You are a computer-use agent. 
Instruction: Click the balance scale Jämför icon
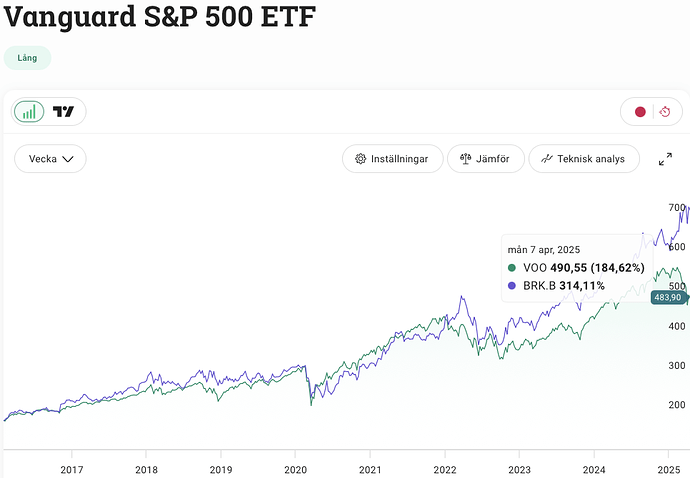[466, 159]
